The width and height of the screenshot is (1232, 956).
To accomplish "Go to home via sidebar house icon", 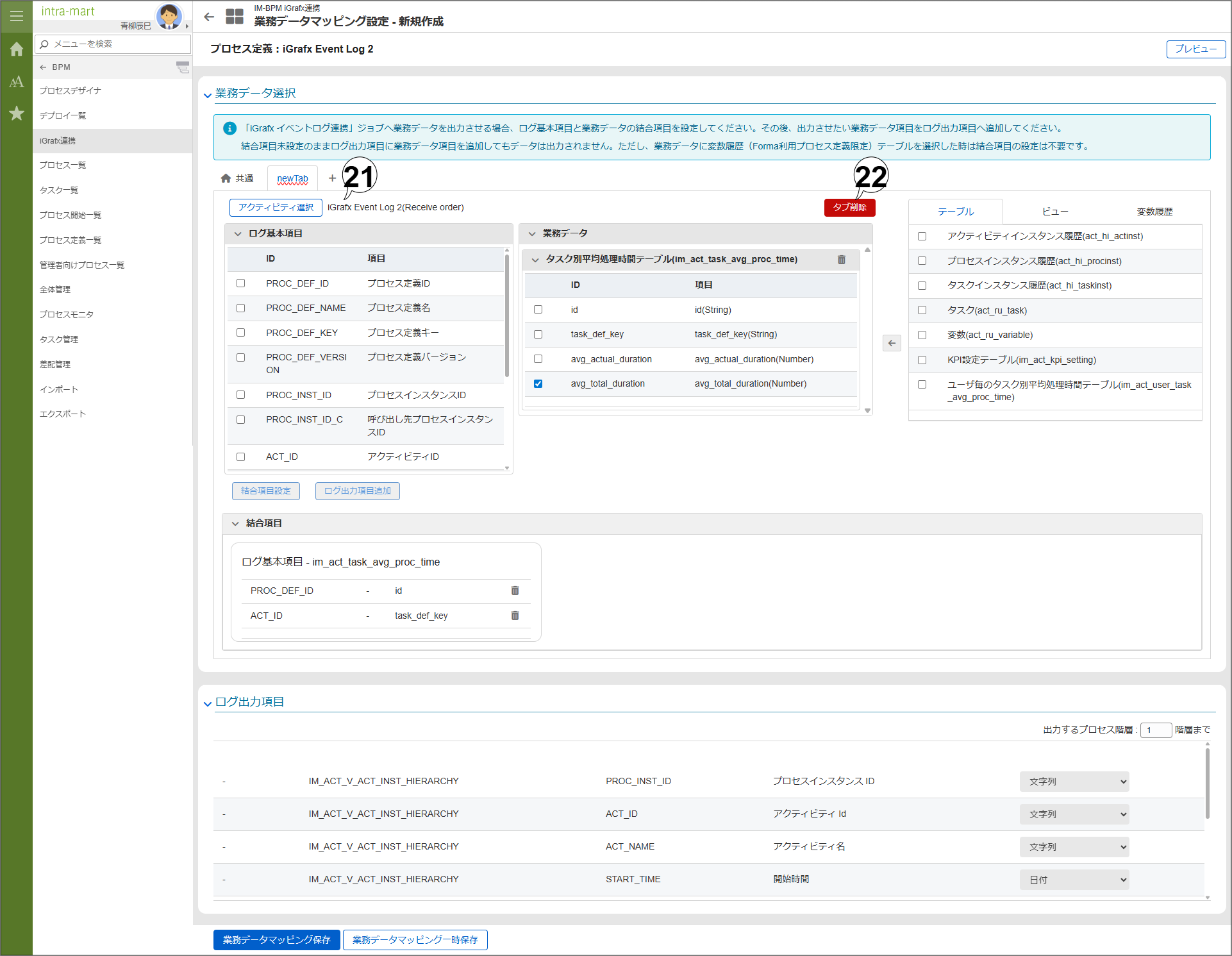I will [17, 49].
